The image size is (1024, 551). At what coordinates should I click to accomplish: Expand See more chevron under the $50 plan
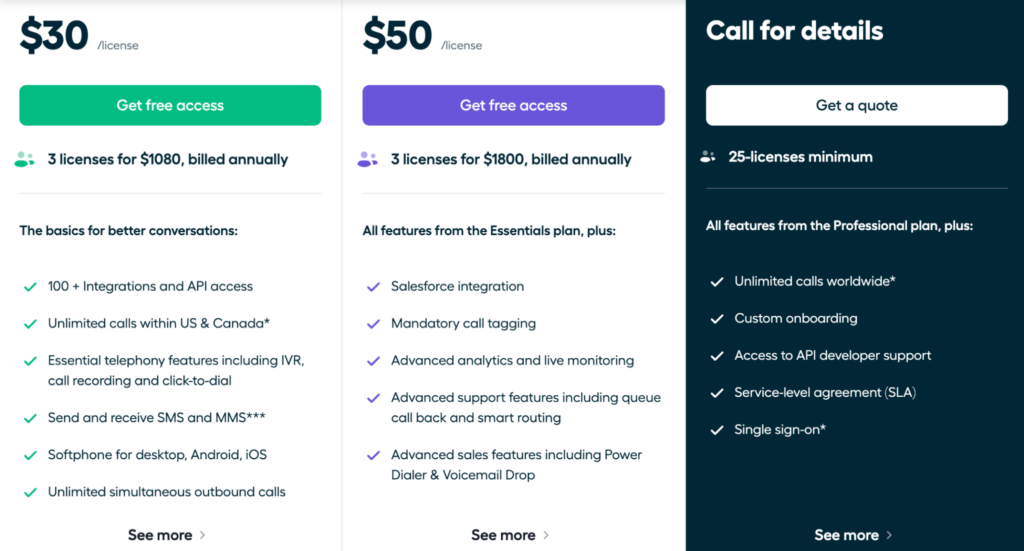(546, 535)
